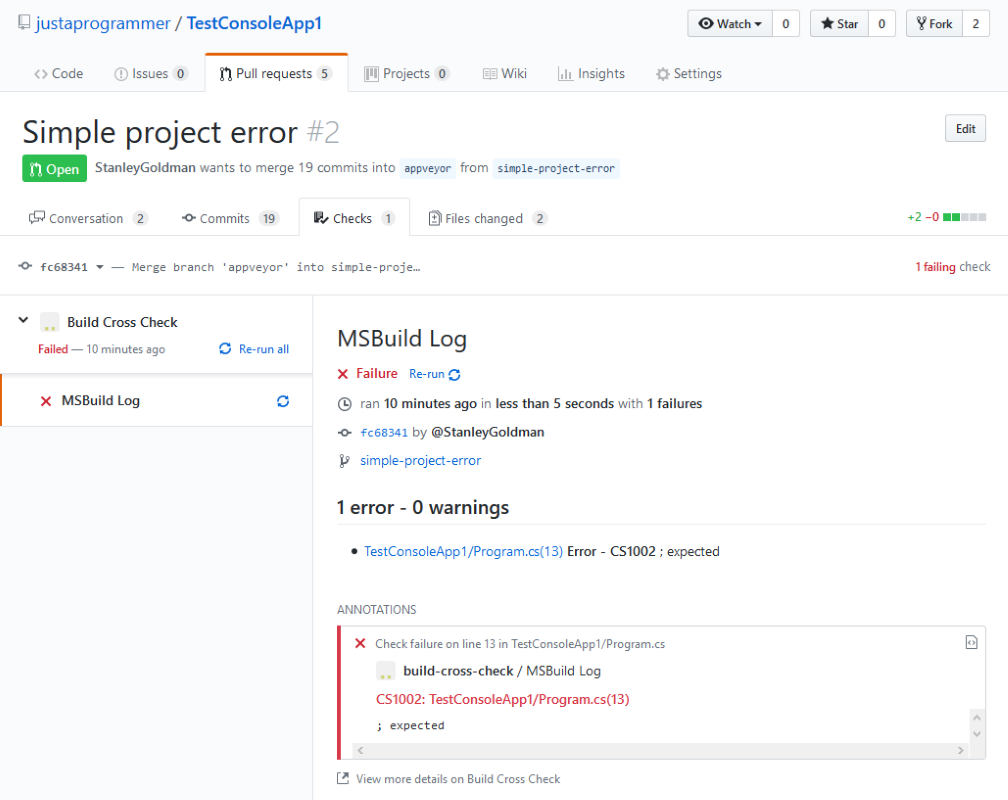Screen dimensions: 1008x800
Task: Click the repository book icon beside justaprogrammer
Action: click(24, 23)
